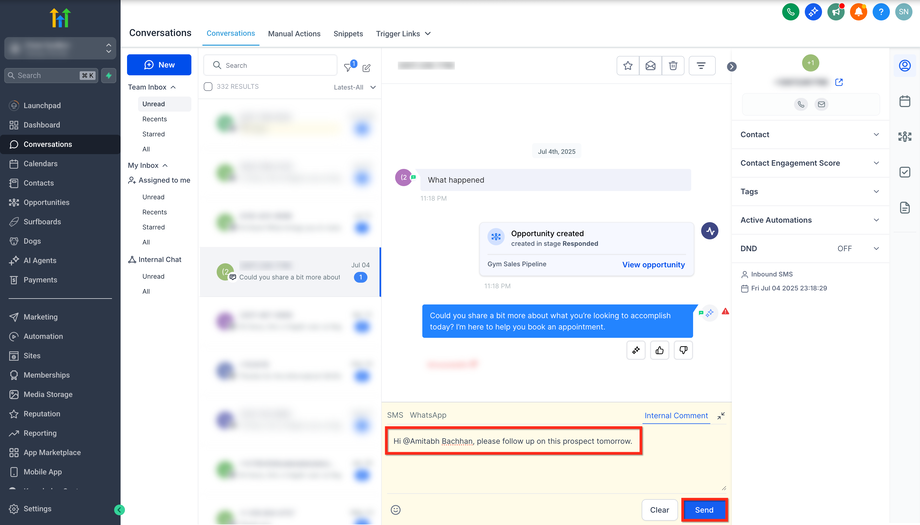Expand the Contact section
Image resolution: width=920 pixels, height=525 pixels.
(810, 134)
